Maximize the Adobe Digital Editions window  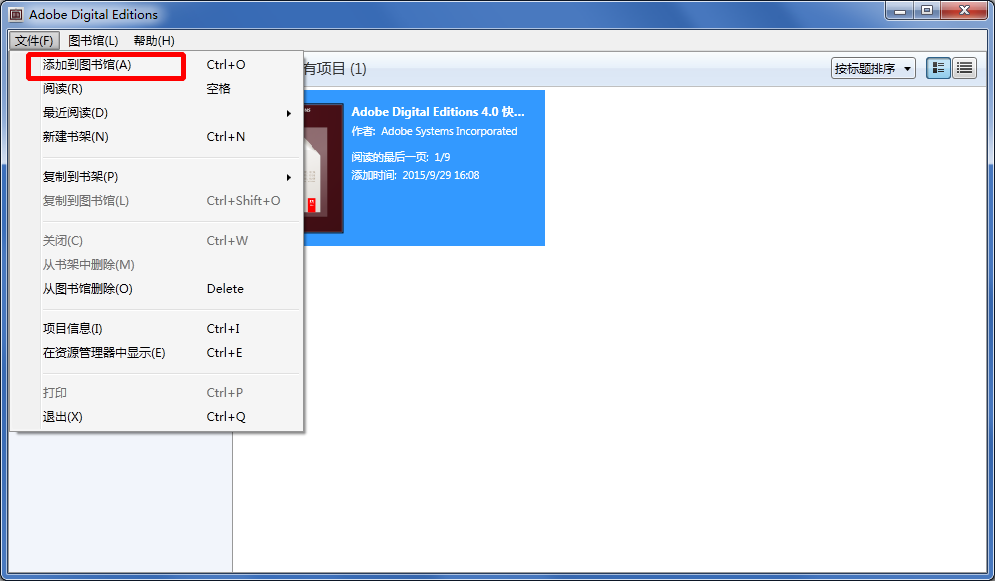pos(927,10)
